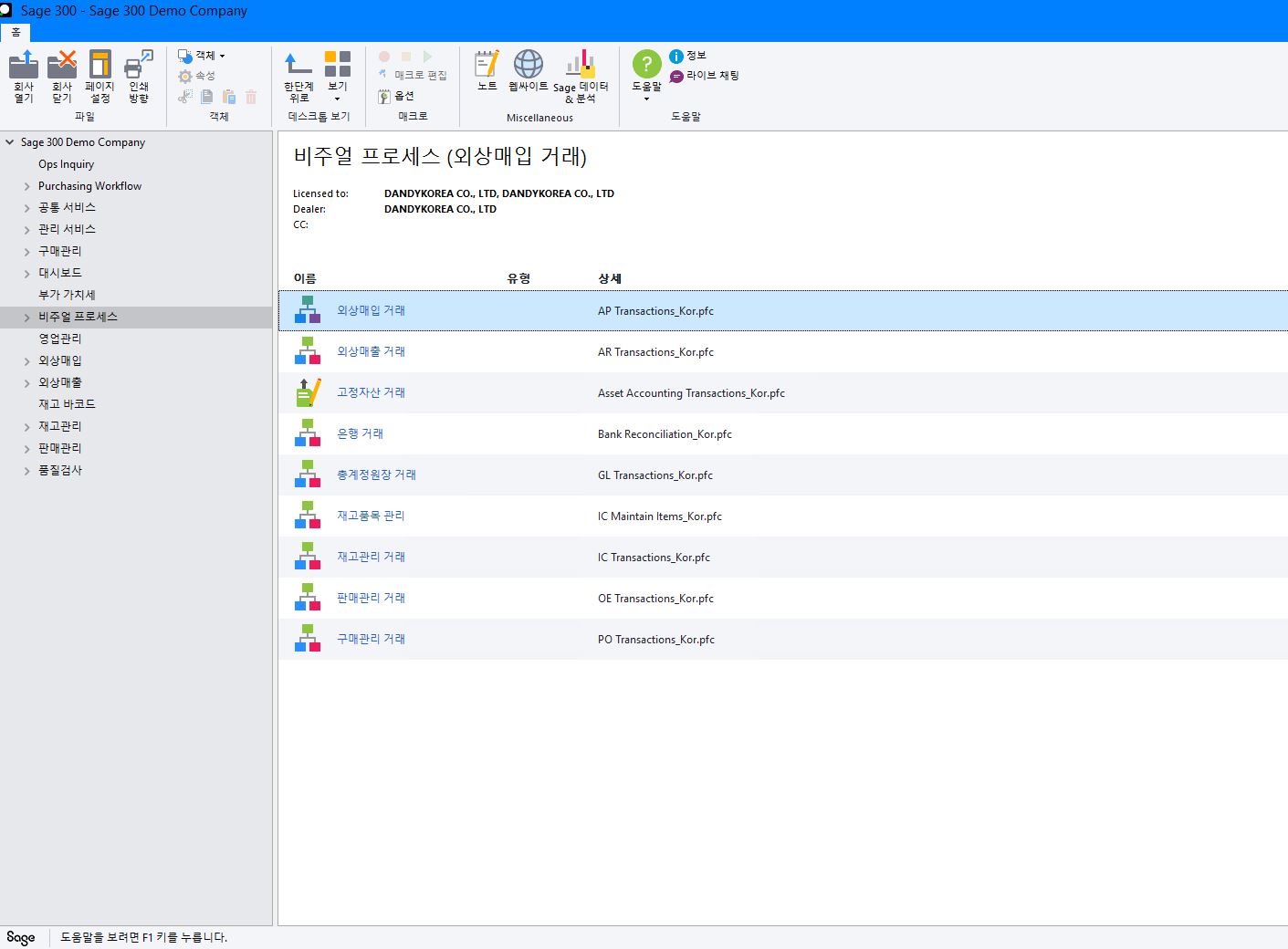The height and width of the screenshot is (949, 1288).
Task: Select 품질검사 in the tree
Action: pyautogui.click(x=60, y=470)
